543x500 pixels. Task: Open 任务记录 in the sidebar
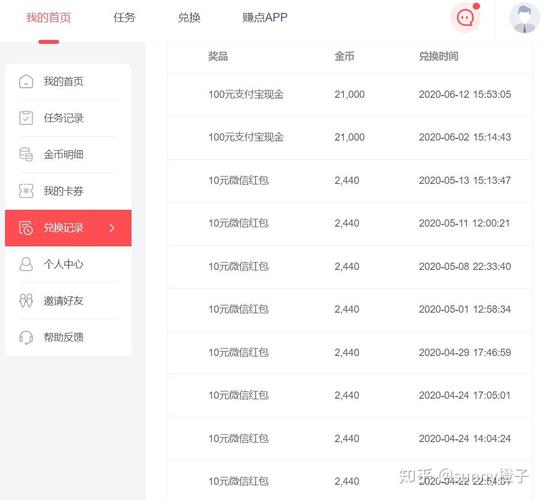point(68,118)
